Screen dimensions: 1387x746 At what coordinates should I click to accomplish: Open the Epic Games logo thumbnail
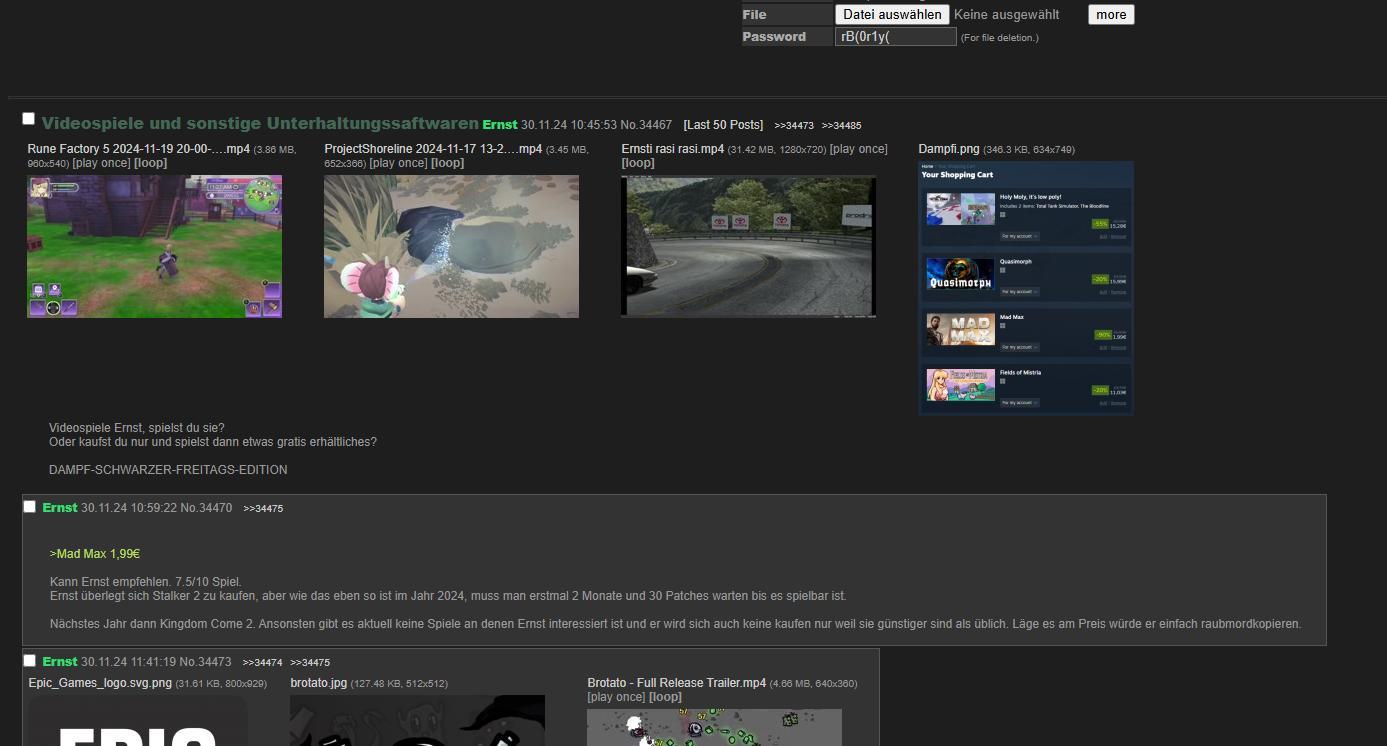137,721
